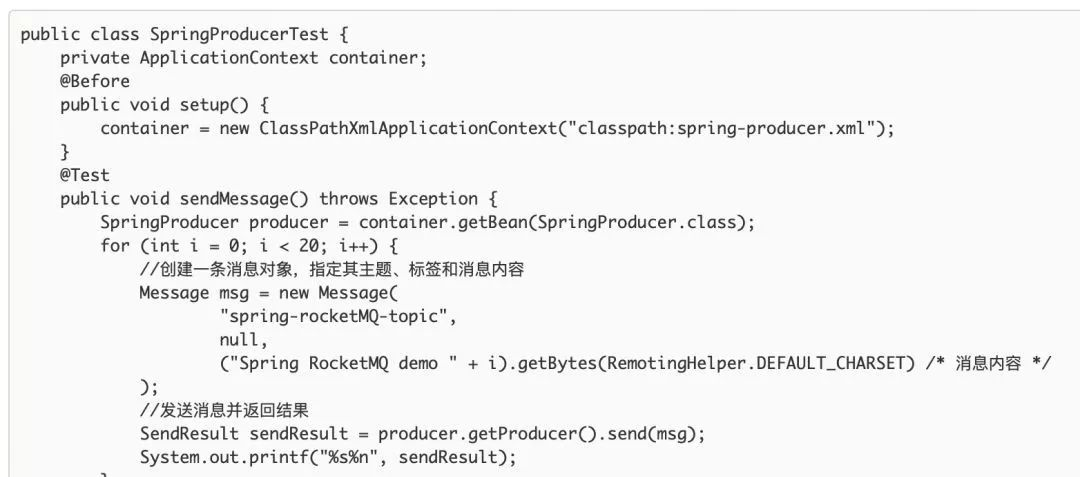Screen dimensions: 1080x477
Task: Click the 创建一条消息对象 comment line
Action: pyautogui.click(x=332, y=270)
